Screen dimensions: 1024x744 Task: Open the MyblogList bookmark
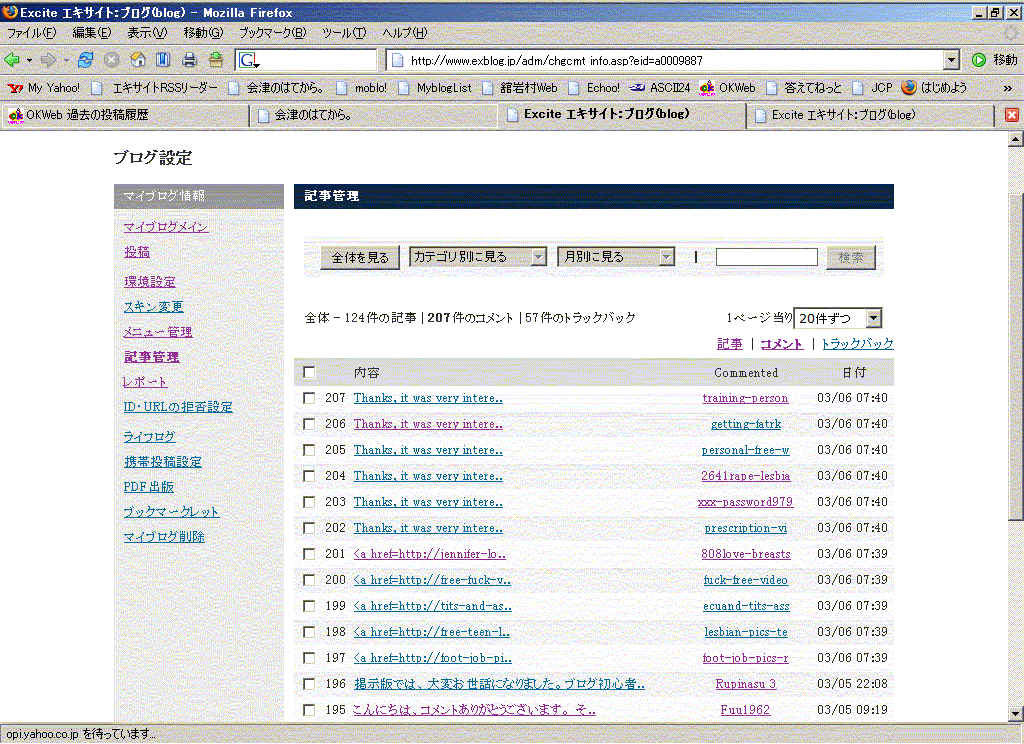436,88
